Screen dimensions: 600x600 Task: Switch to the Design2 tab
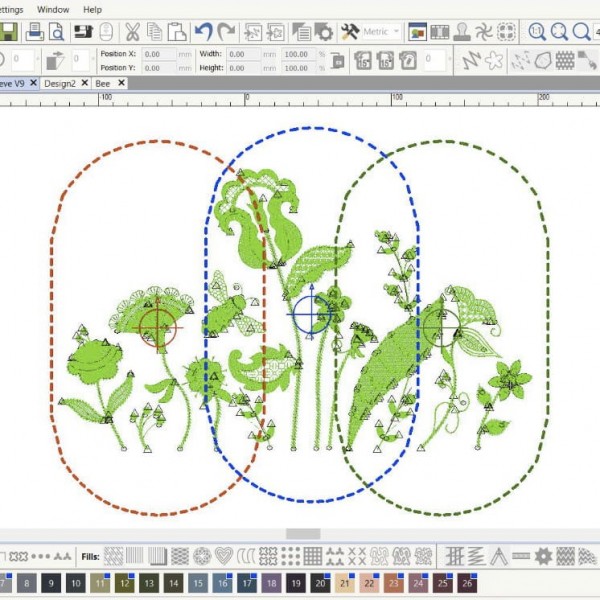[x=60, y=84]
